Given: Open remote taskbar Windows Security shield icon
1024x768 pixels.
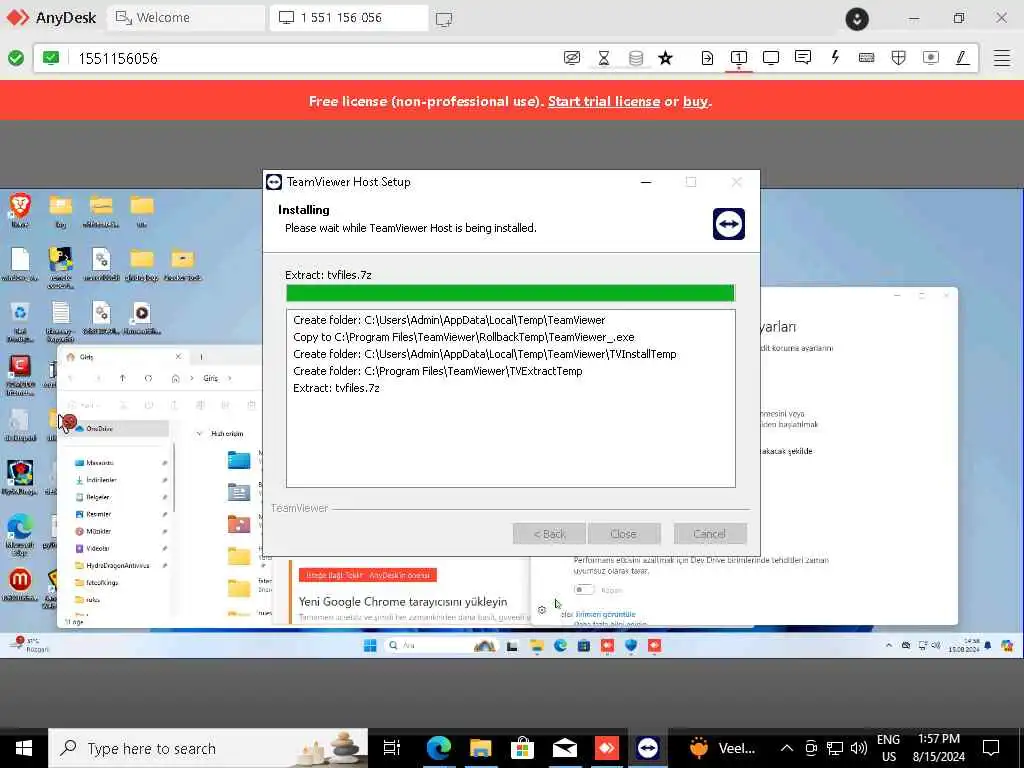Looking at the screenshot, I should click(631, 646).
